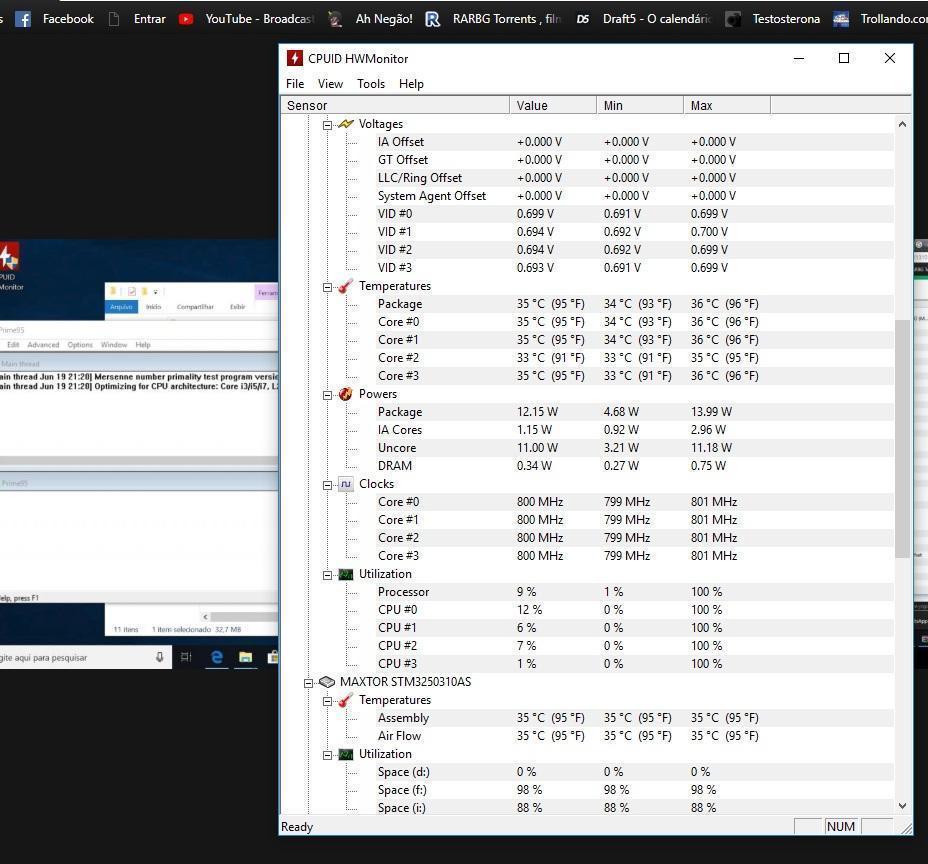Collapse the MAXTOR STM3250310AS drive node
928x864 pixels.
point(309,683)
